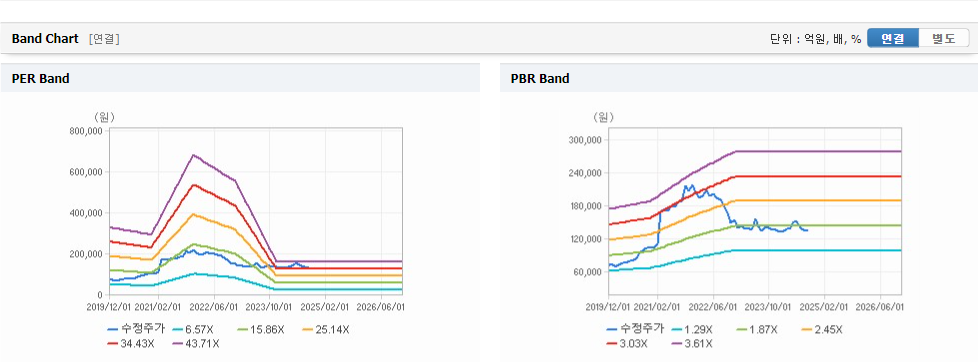The image size is (978, 362).
Task: Click 2019/12/01 date label on PBR chart
Action: coord(607,307)
